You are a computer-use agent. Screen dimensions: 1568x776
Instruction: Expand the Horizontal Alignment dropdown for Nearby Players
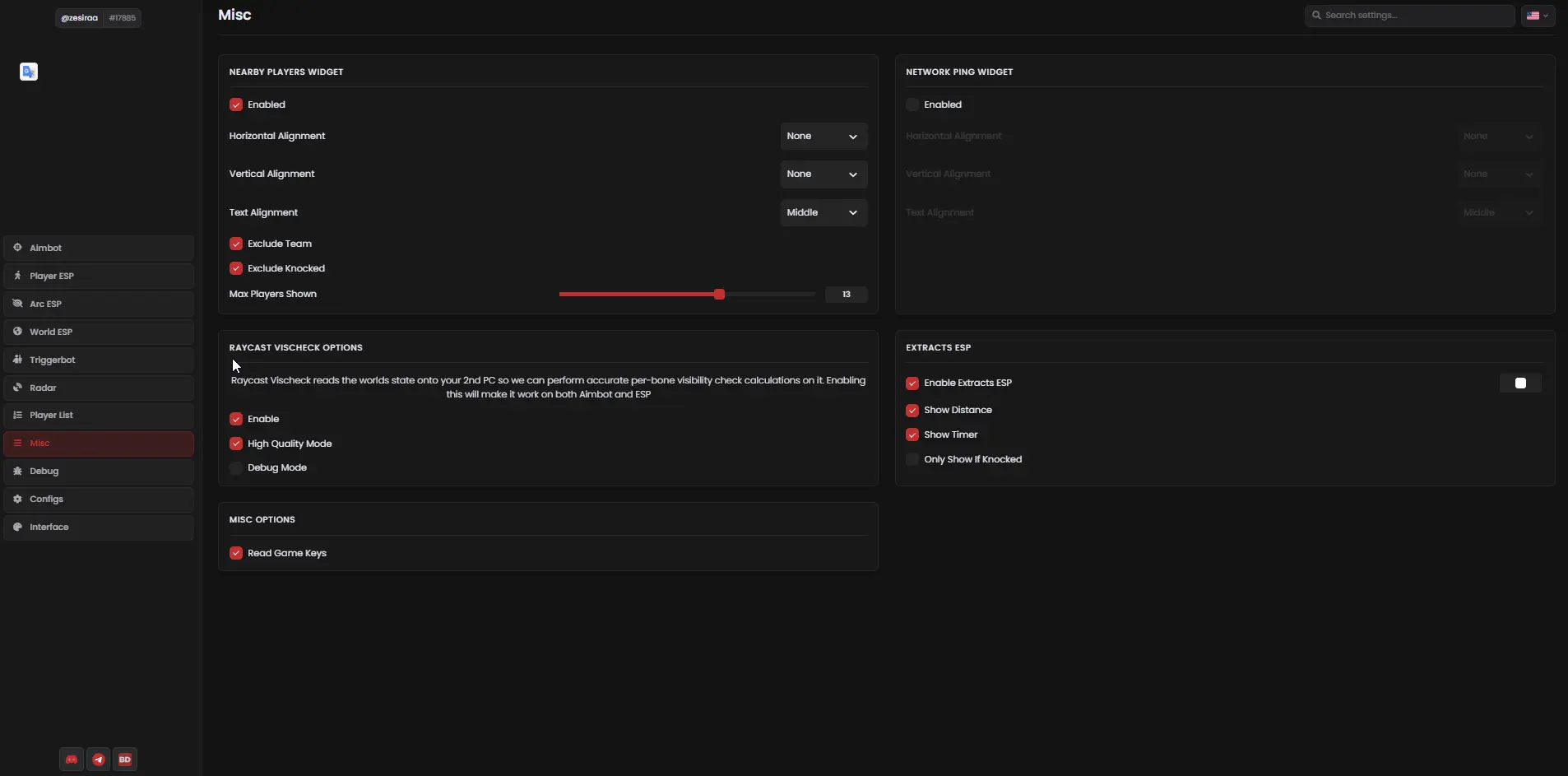[823, 137]
